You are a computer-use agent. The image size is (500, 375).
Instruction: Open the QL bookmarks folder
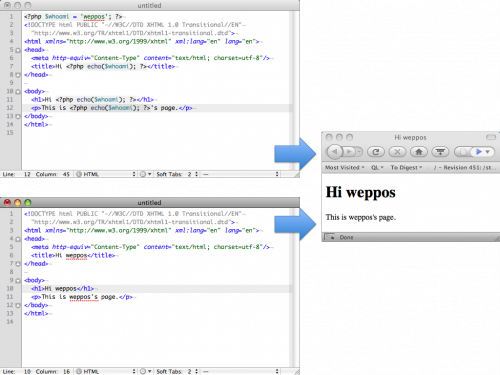(x=377, y=168)
